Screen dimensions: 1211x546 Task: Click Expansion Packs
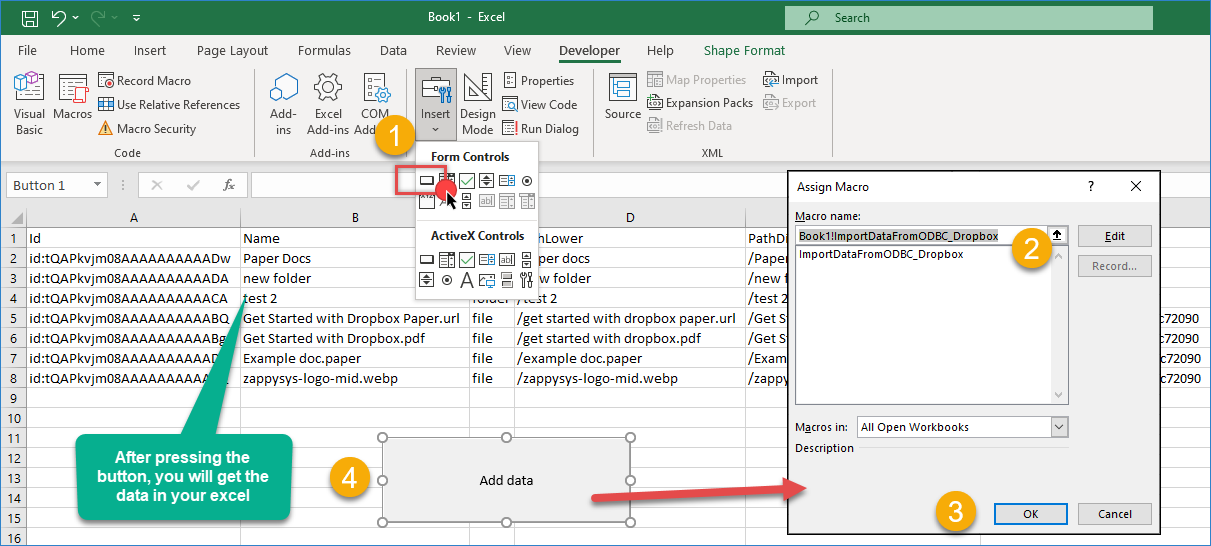pyautogui.click(x=700, y=103)
